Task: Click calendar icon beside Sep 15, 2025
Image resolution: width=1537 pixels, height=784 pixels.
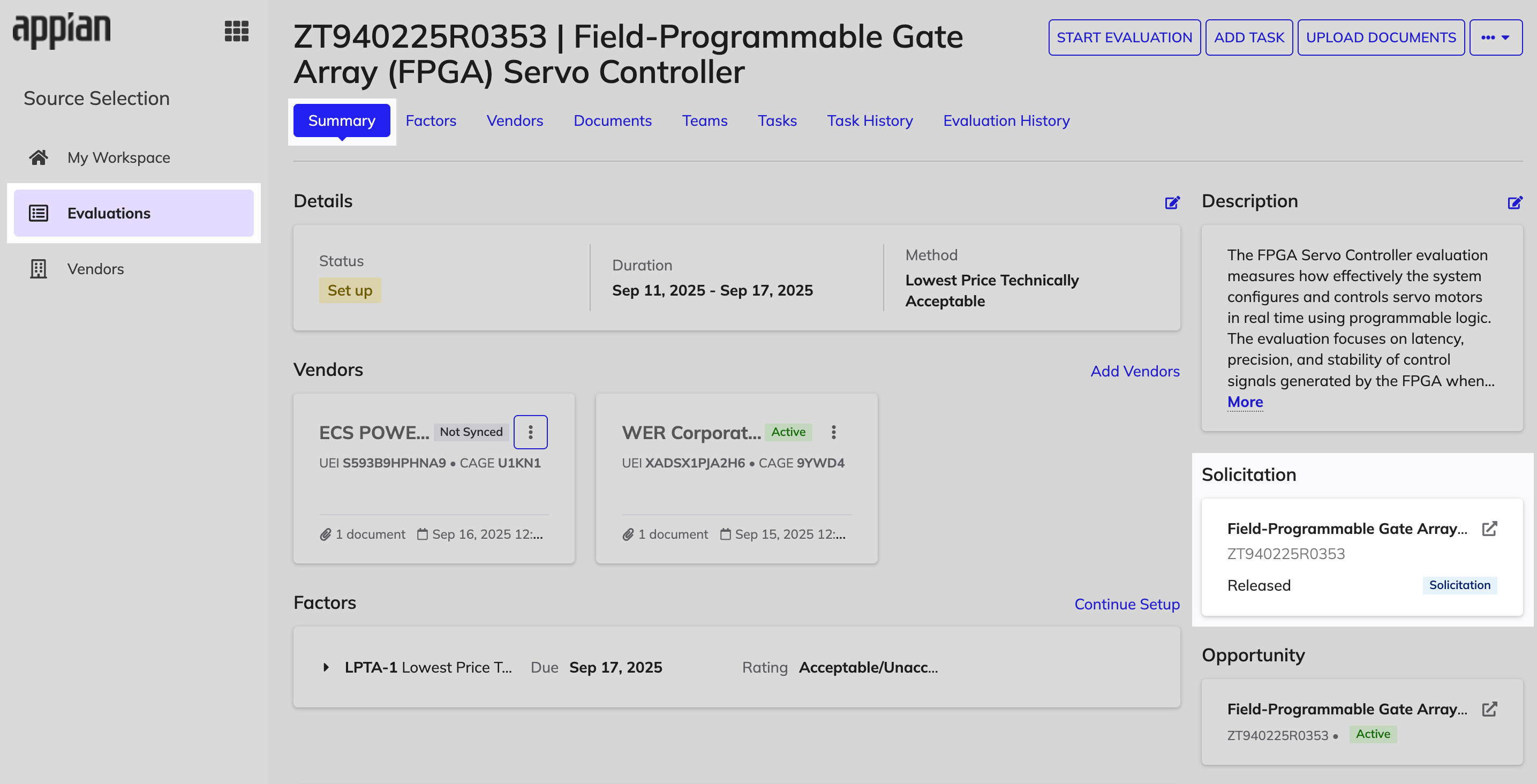Action: click(x=725, y=534)
